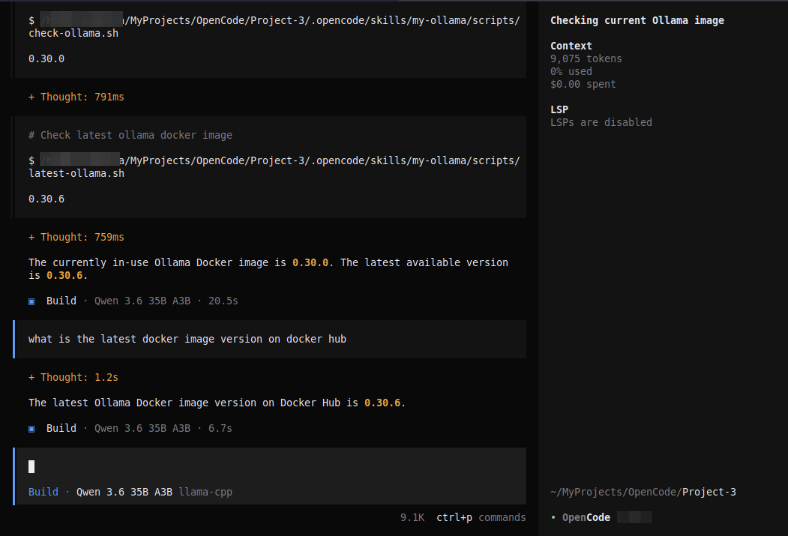Expand the 'Thought: 1.2s' block

[73, 377]
